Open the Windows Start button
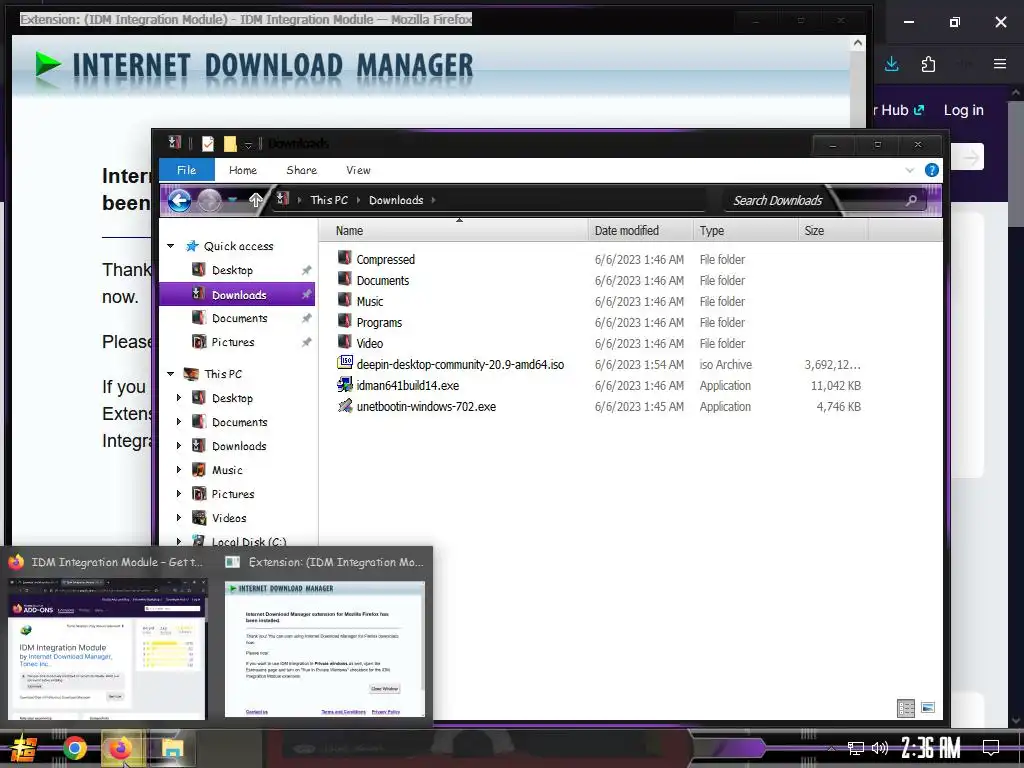 tap(23, 748)
